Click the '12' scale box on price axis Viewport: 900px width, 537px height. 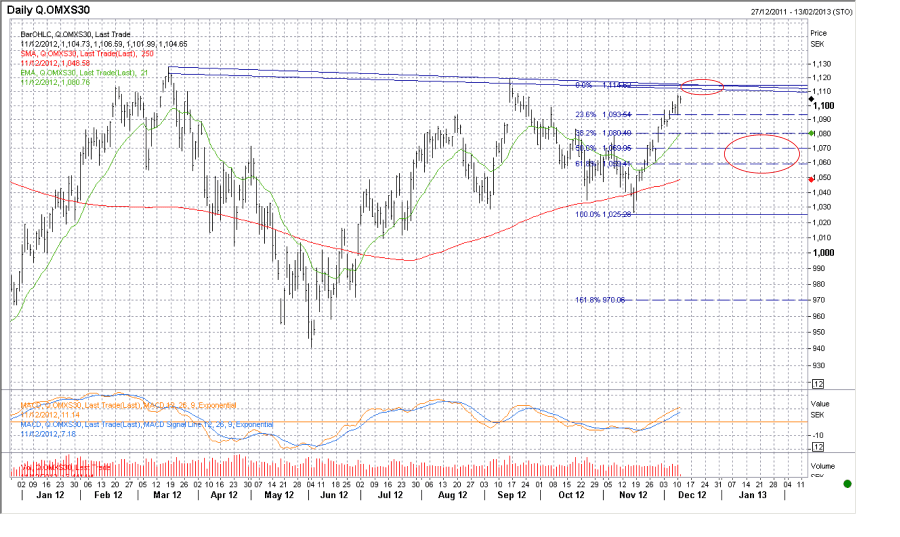click(817, 384)
